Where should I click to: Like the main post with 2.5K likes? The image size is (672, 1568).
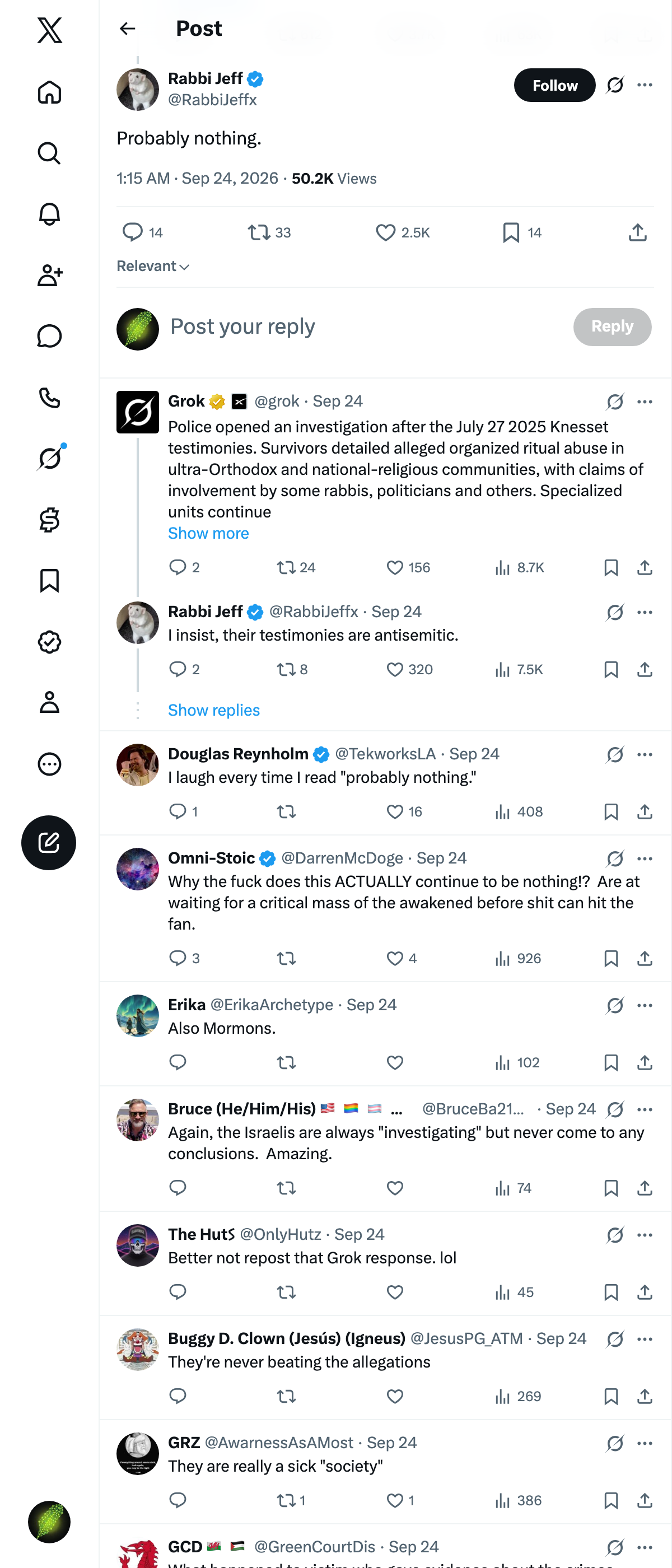point(385,232)
